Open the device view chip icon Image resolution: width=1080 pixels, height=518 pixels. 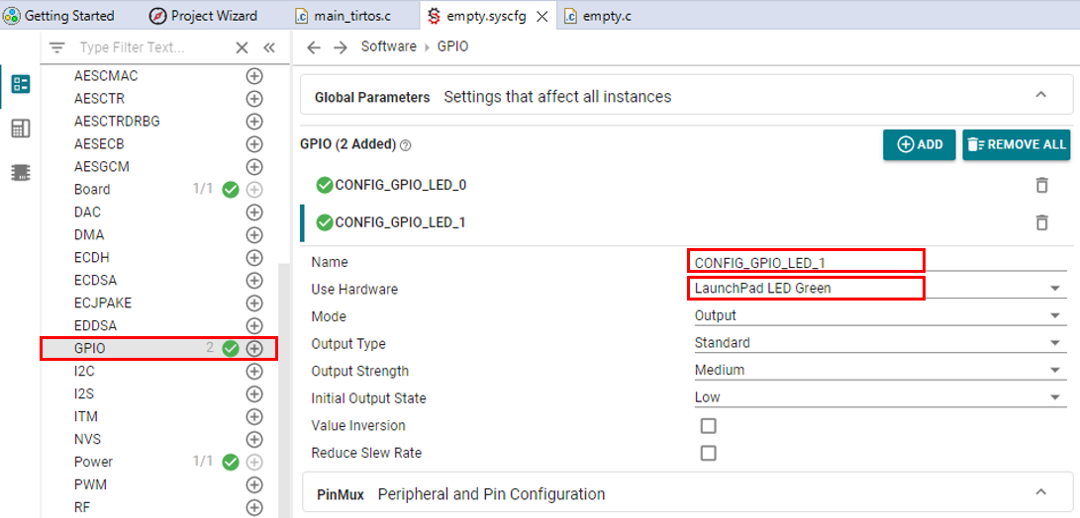tap(20, 173)
